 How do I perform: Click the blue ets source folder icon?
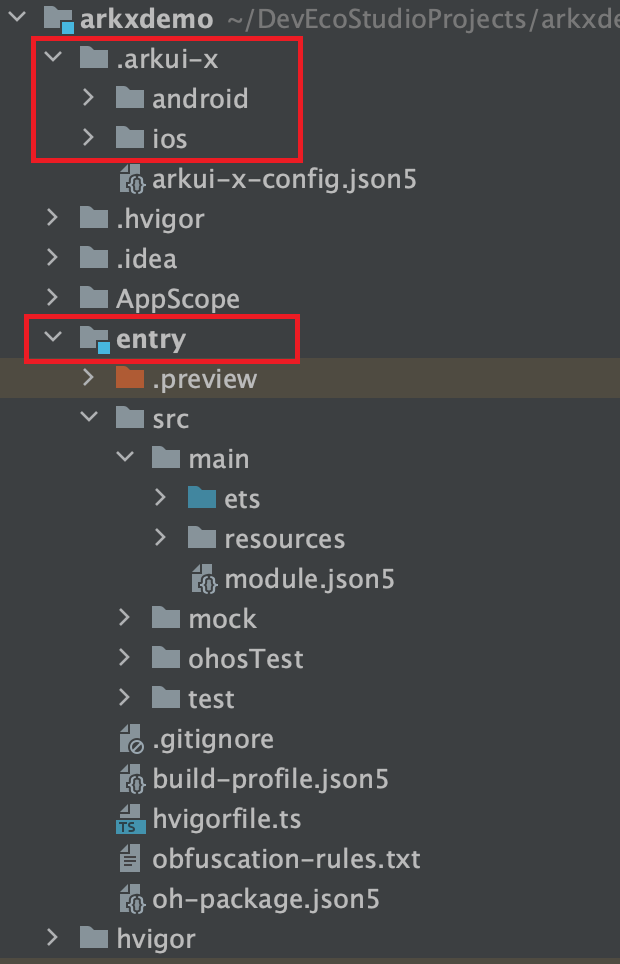pyautogui.click(x=202, y=498)
